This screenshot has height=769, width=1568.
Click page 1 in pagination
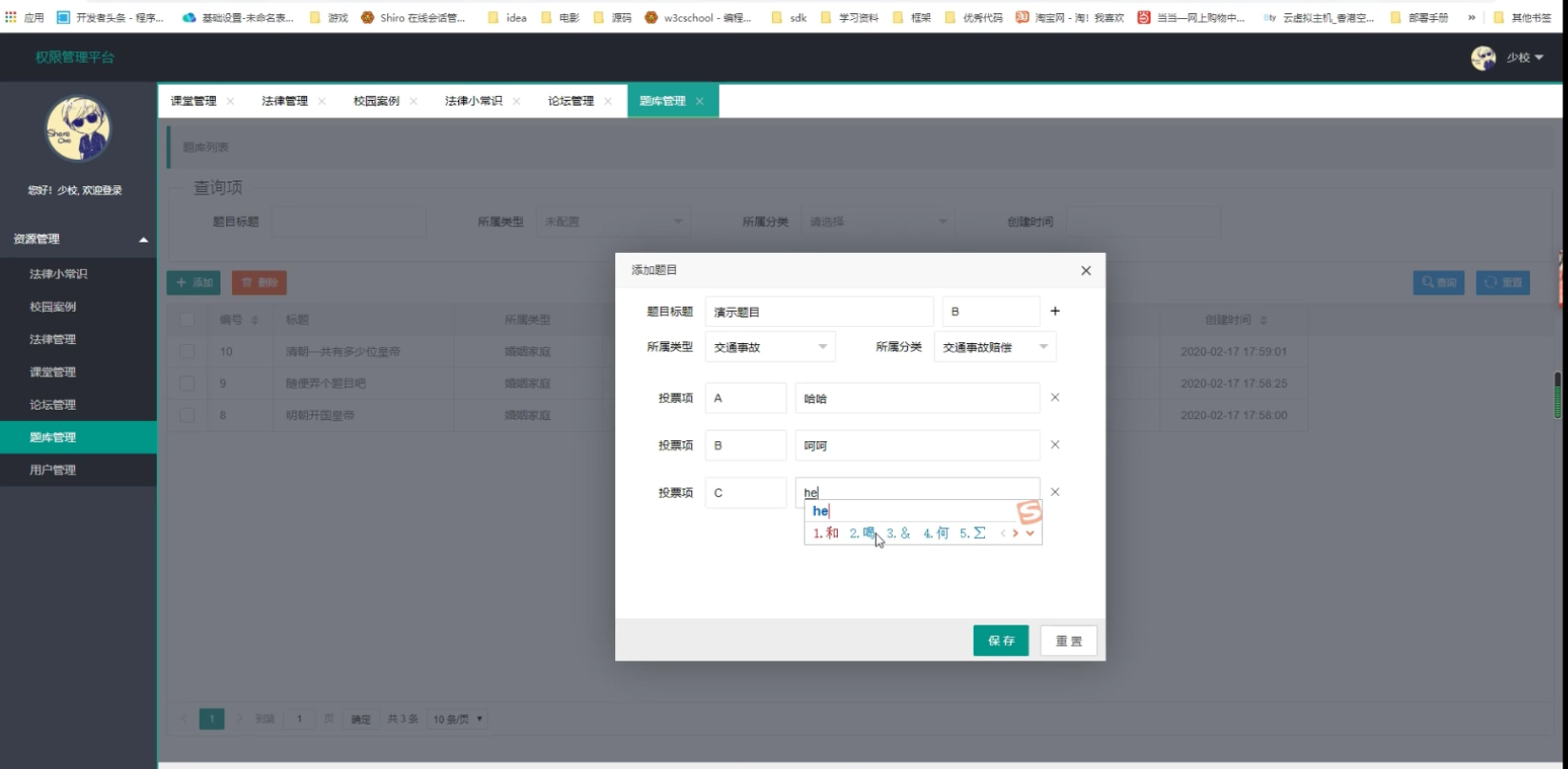pos(212,719)
